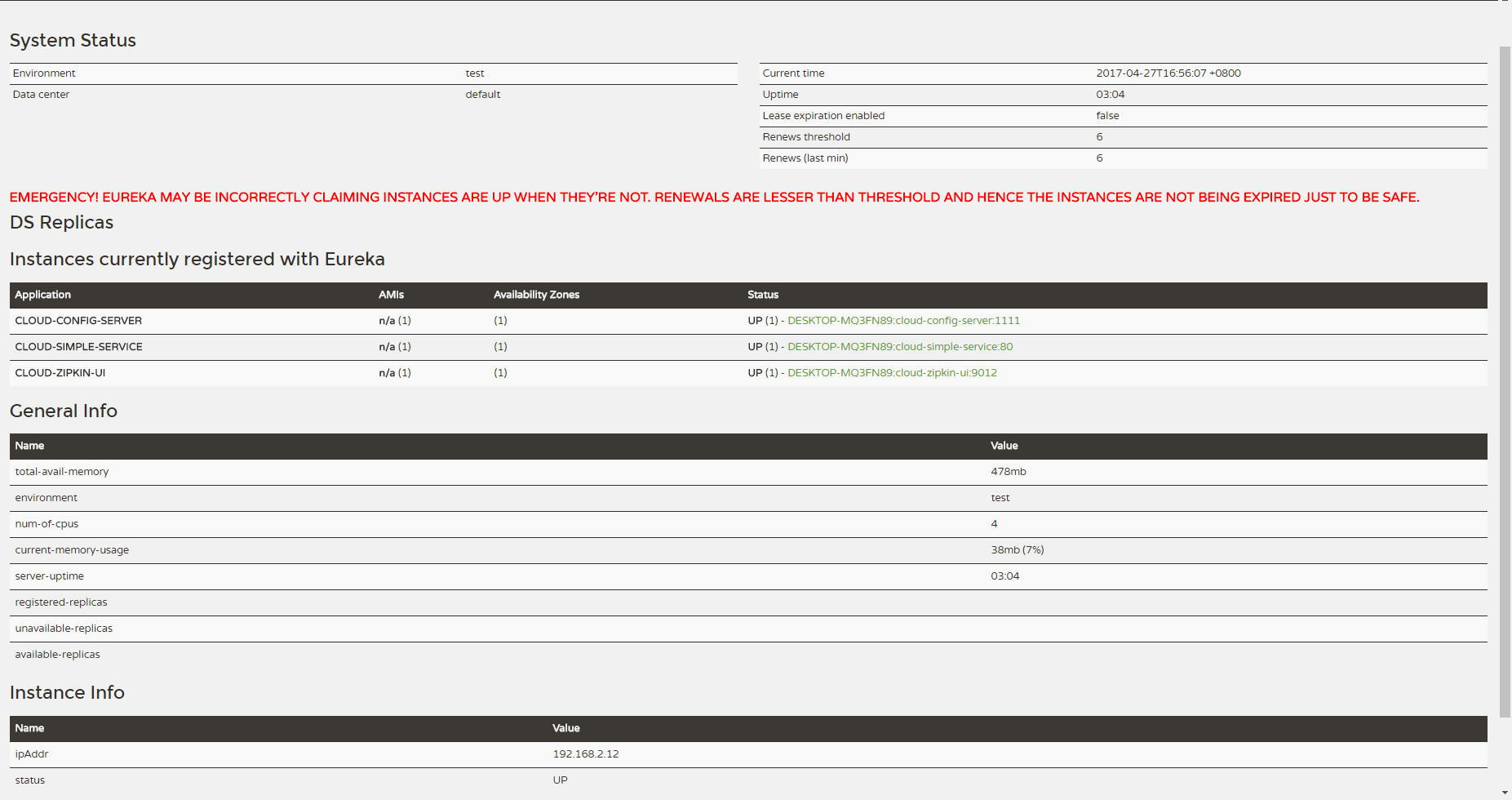
Task: Click the Application column header
Action: pos(42,295)
